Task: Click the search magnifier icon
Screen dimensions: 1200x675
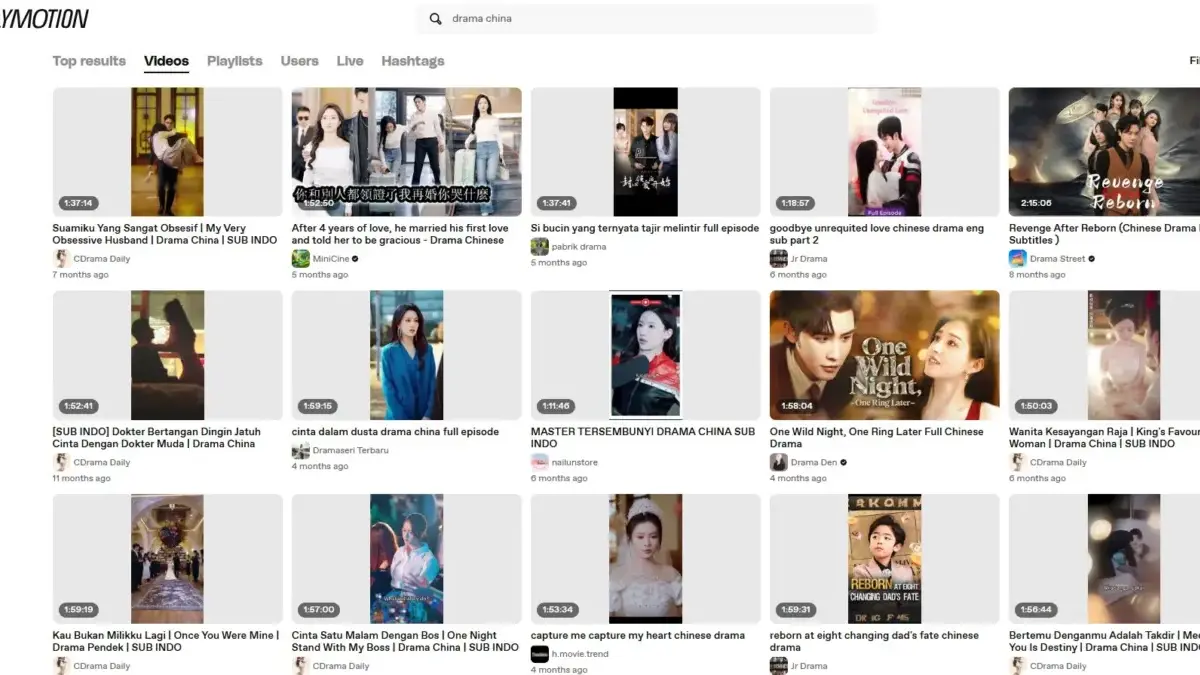Action: 436,19
